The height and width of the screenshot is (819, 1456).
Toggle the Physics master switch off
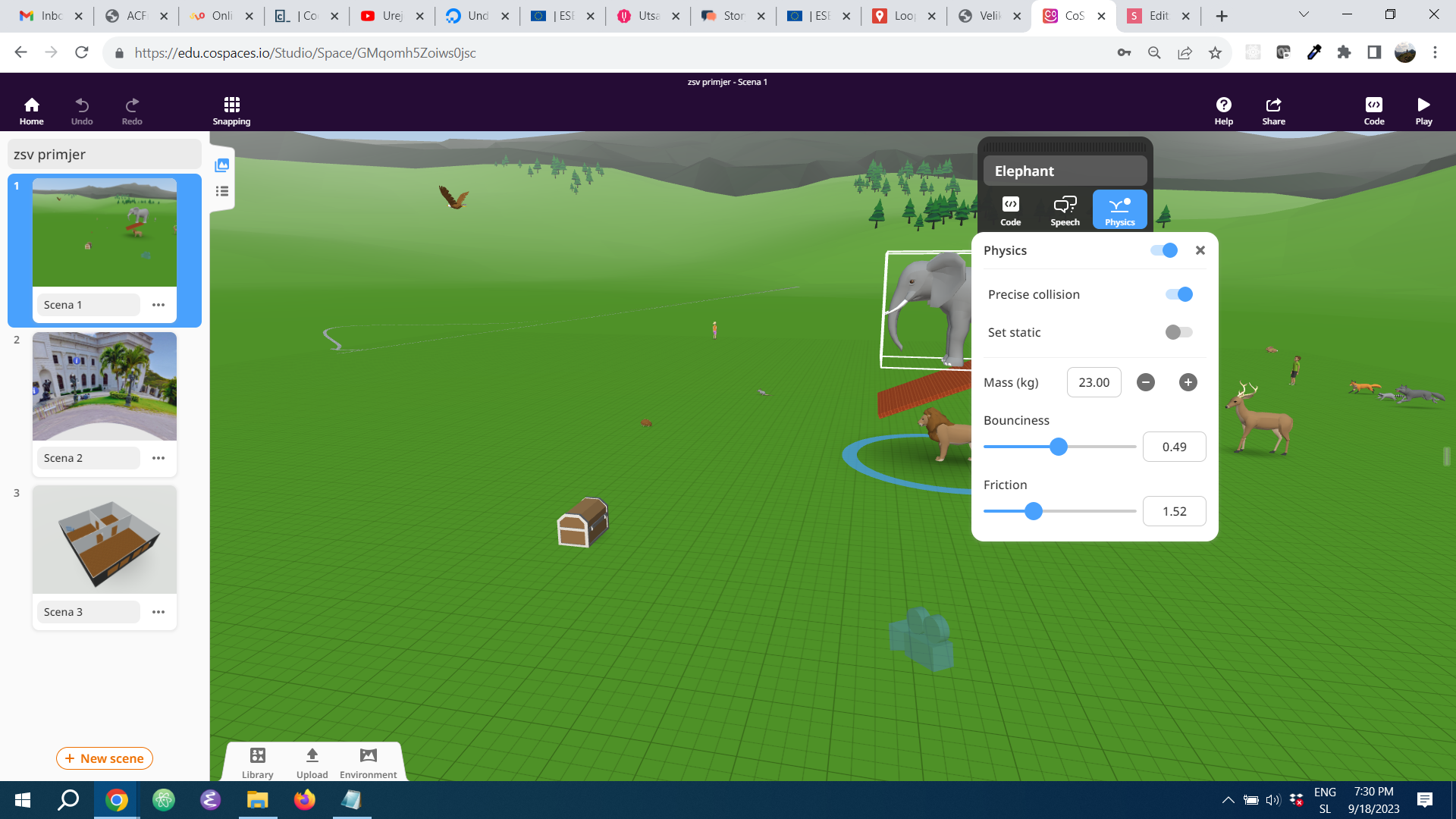(1164, 250)
